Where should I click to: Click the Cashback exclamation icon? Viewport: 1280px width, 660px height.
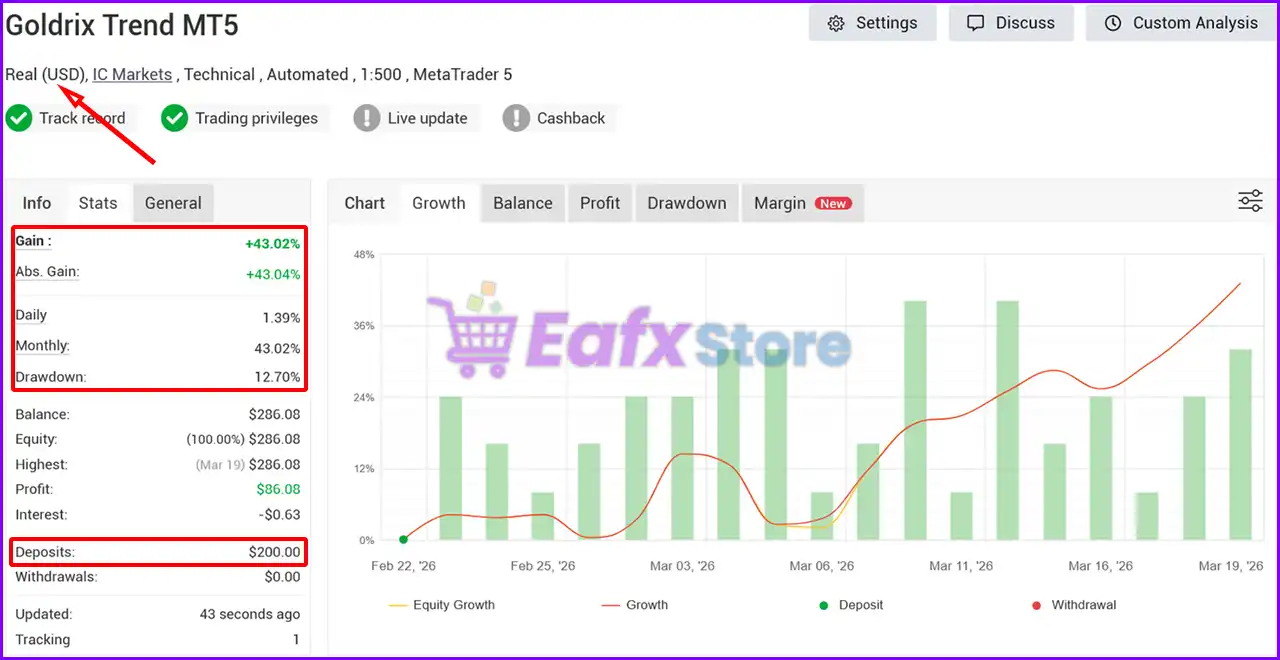tap(516, 118)
